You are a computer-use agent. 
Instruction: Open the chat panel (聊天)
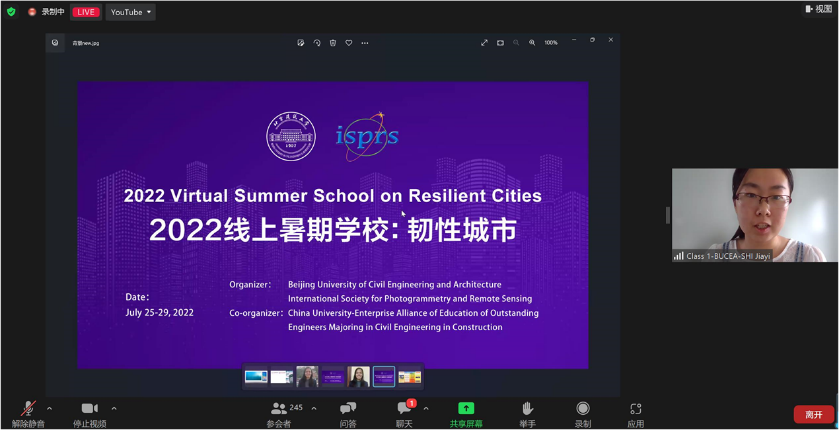404,409
